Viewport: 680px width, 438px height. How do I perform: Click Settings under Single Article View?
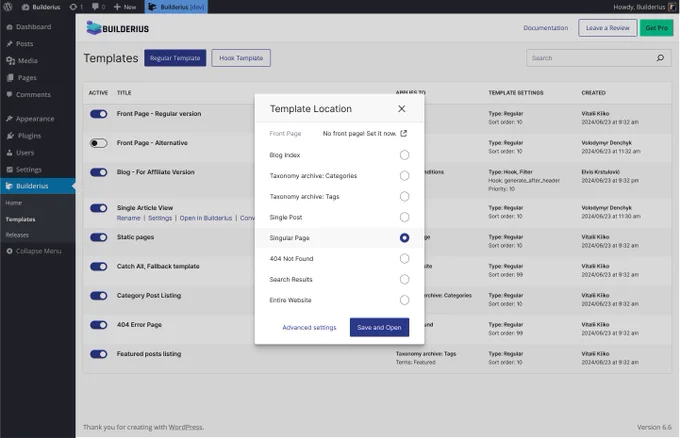(160, 218)
